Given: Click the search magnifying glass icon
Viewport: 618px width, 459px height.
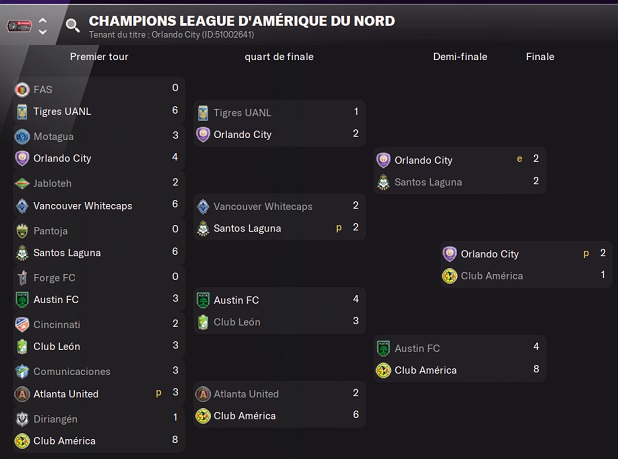Looking at the screenshot, I should 73,25.
